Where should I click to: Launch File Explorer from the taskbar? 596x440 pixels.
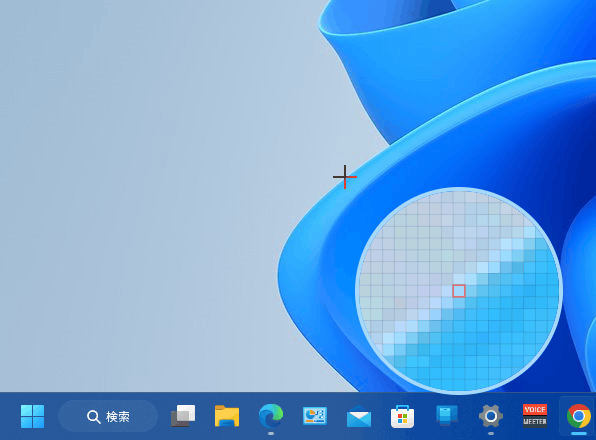[x=227, y=416]
